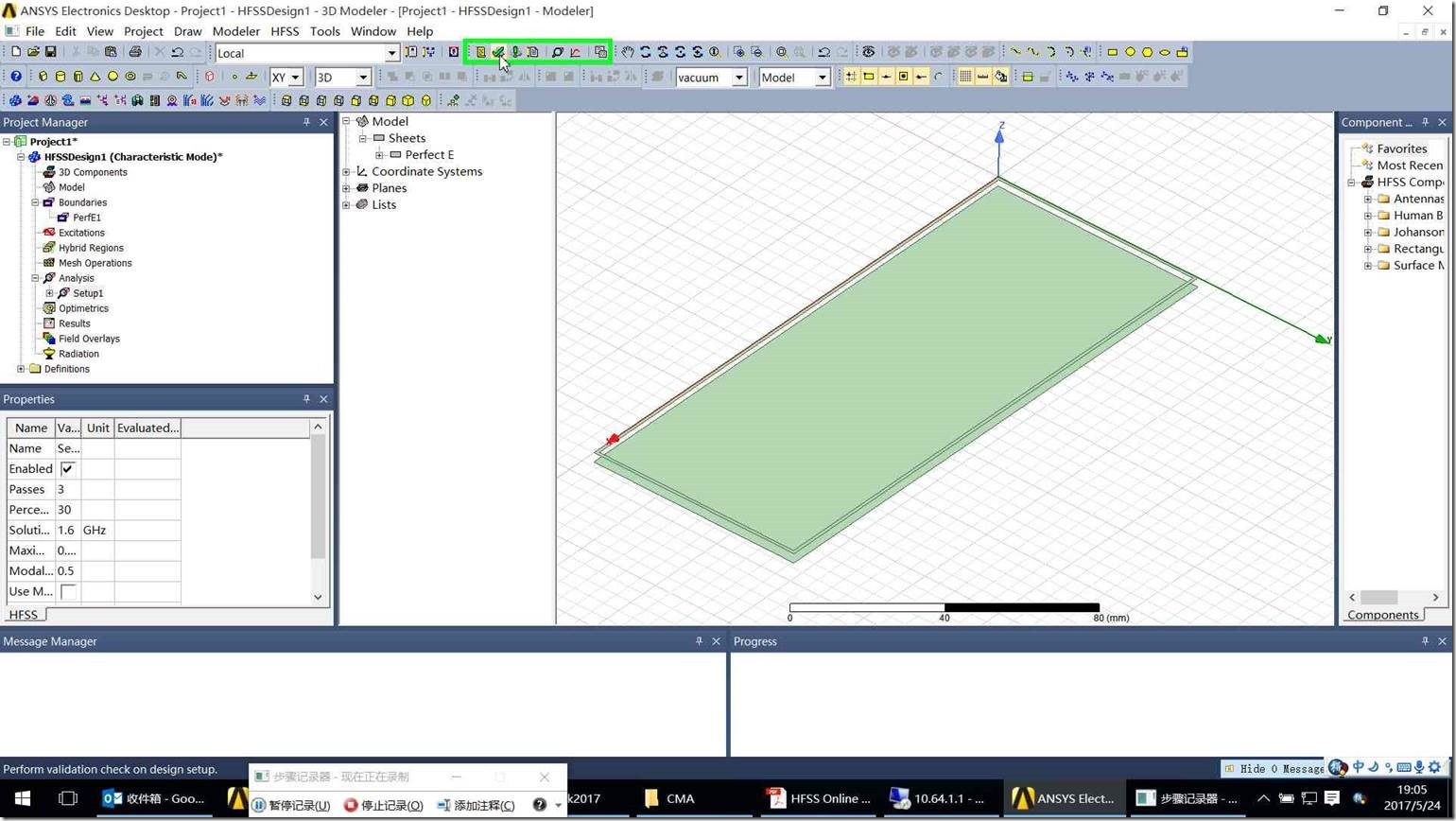The width and height of the screenshot is (1456, 821).
Task: Click Hide 0 Messages button
Action: coord(1274,769)
